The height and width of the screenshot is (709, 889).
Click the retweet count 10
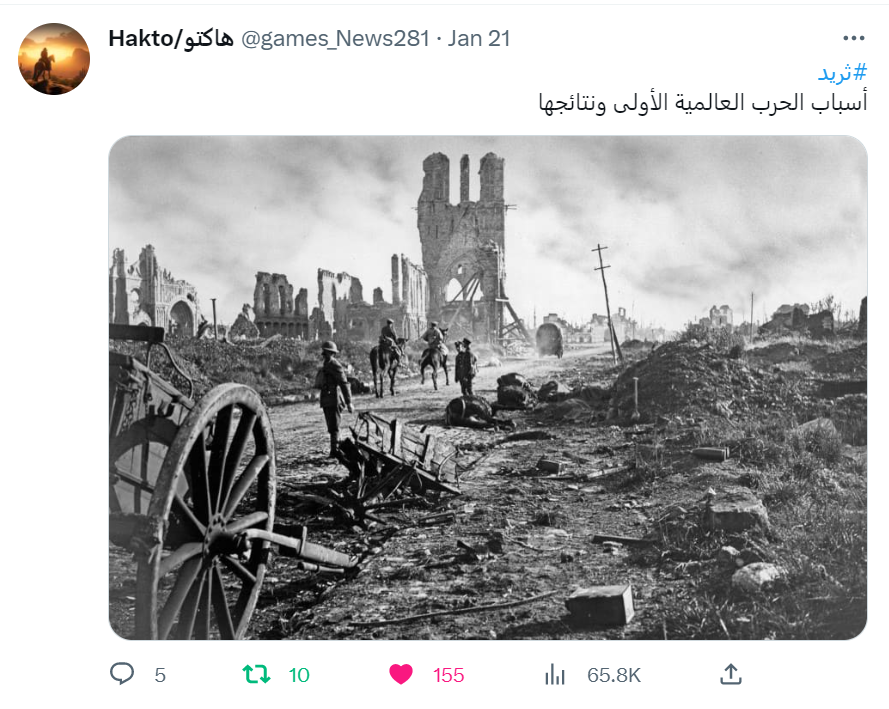click(x=299, y=675)
